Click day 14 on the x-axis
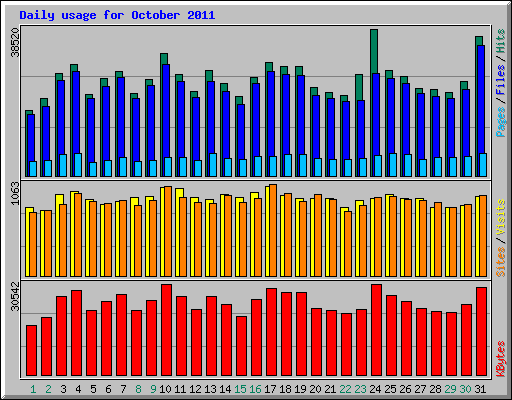The width and height of the screenshot is (512, 400). [x=225, y=389]
